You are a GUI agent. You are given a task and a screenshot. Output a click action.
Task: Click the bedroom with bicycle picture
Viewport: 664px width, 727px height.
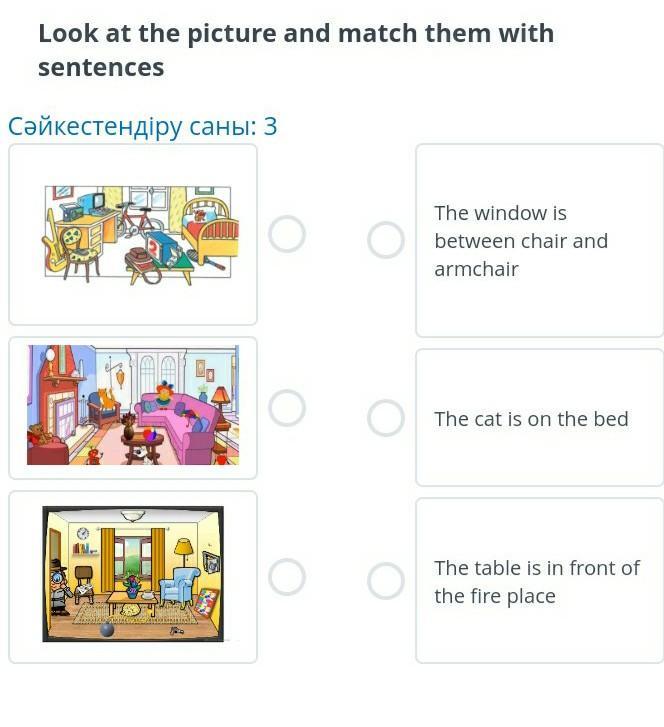click(x=140, y=235)
